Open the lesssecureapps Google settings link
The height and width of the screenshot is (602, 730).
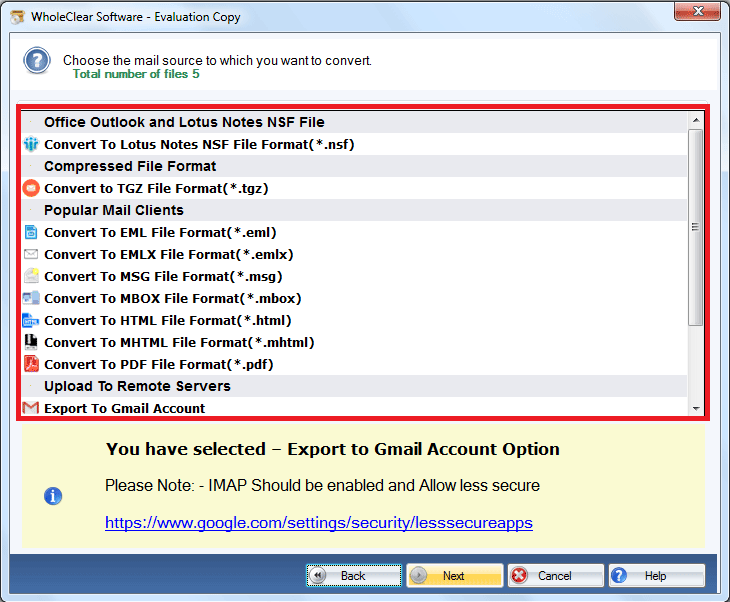[x=319, y=523]
